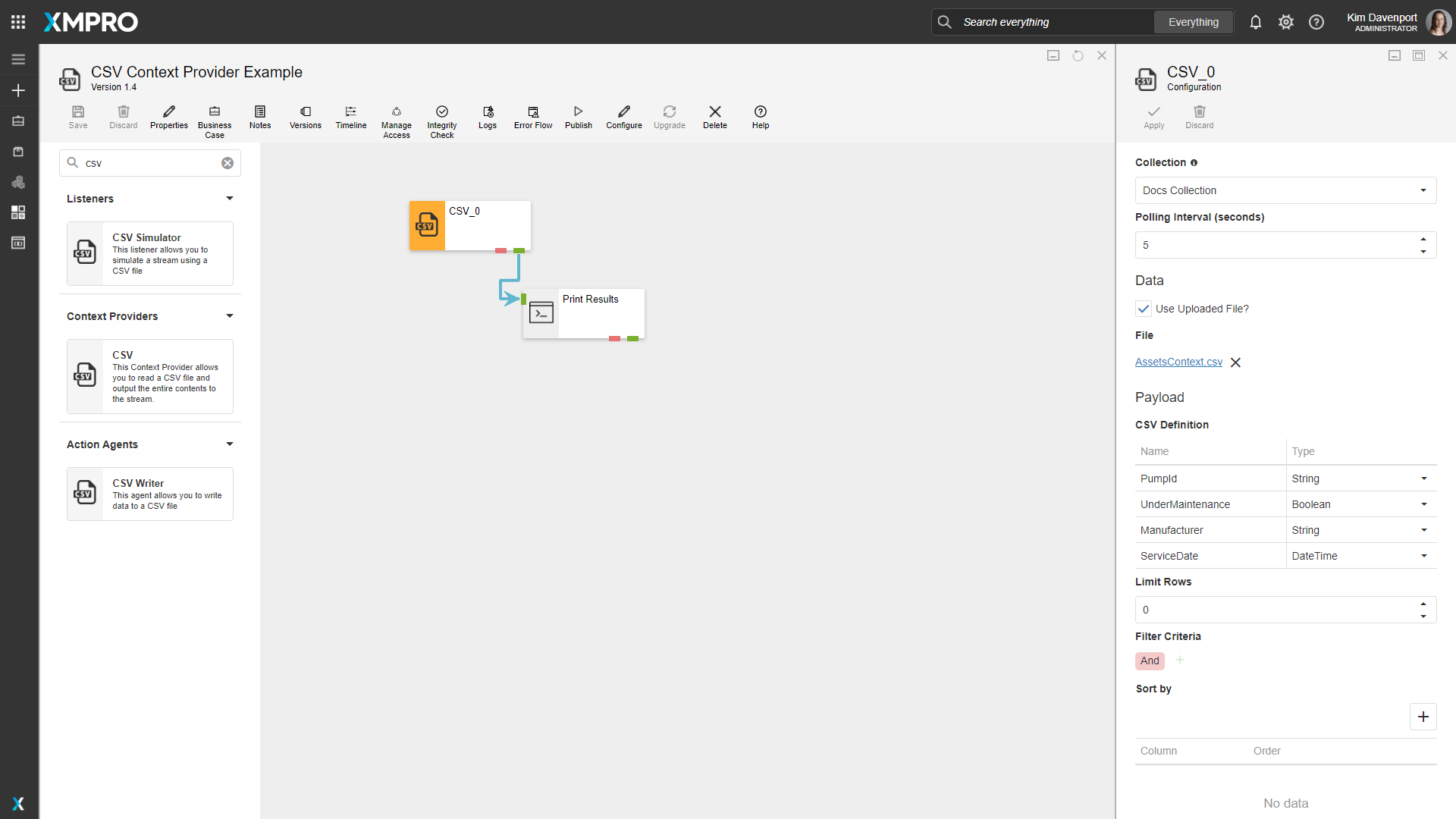
Task: Uncheck Use Uploaded File checkbox
Action: pyautogui.click(x=1144, y=309)
